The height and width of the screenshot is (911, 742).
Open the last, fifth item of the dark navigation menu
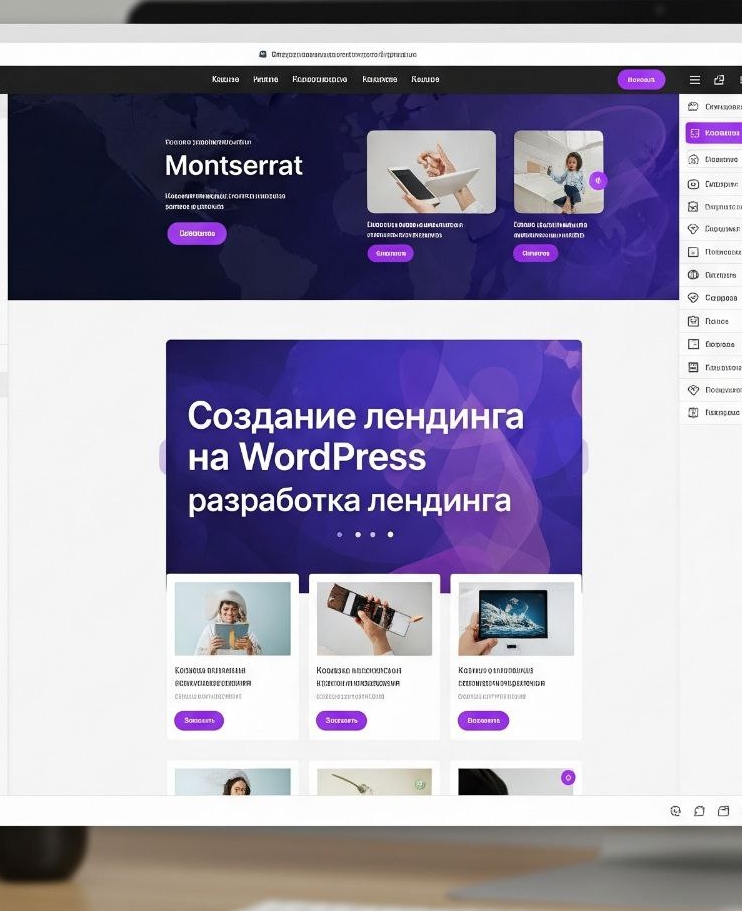coord(425,79)
